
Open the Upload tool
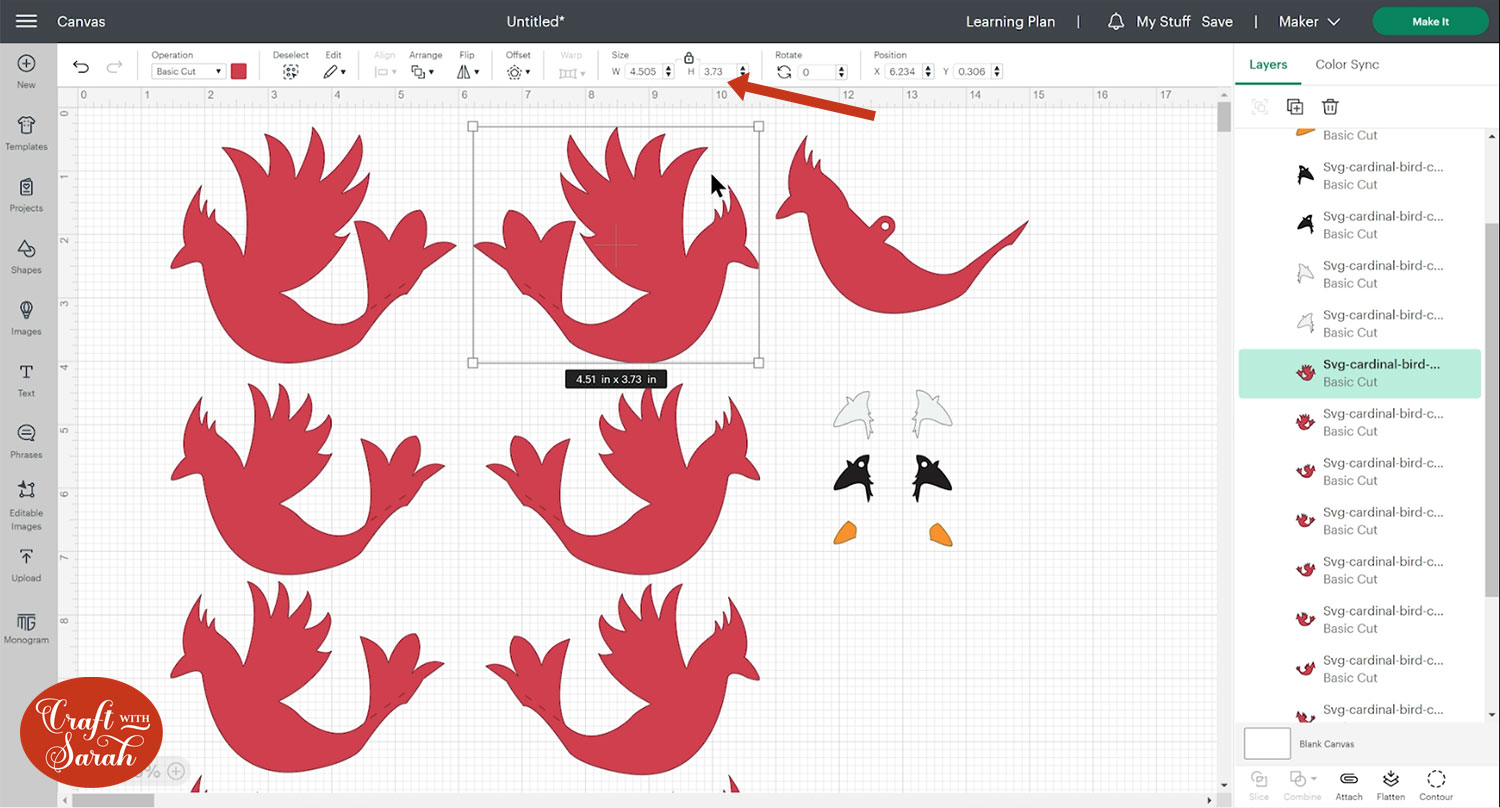coord(26,565)
